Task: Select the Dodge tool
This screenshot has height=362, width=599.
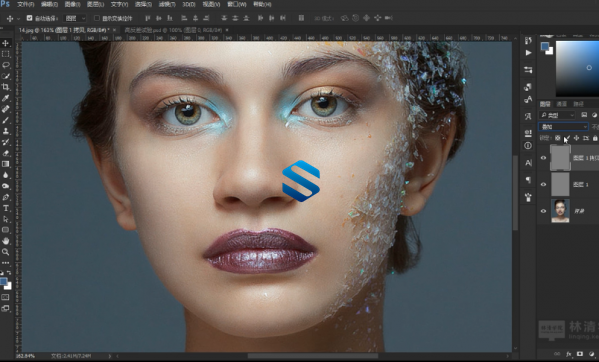Action: pyautogui.click(x=6, y=186)
